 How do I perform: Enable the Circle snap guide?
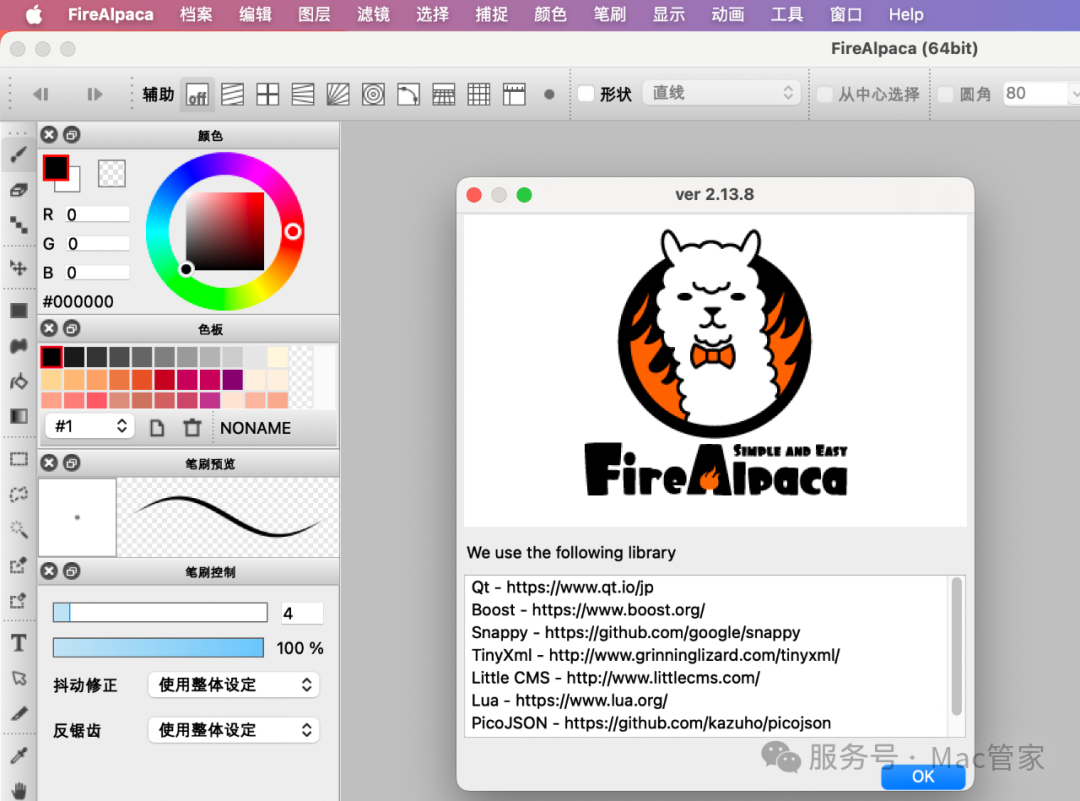373,94
